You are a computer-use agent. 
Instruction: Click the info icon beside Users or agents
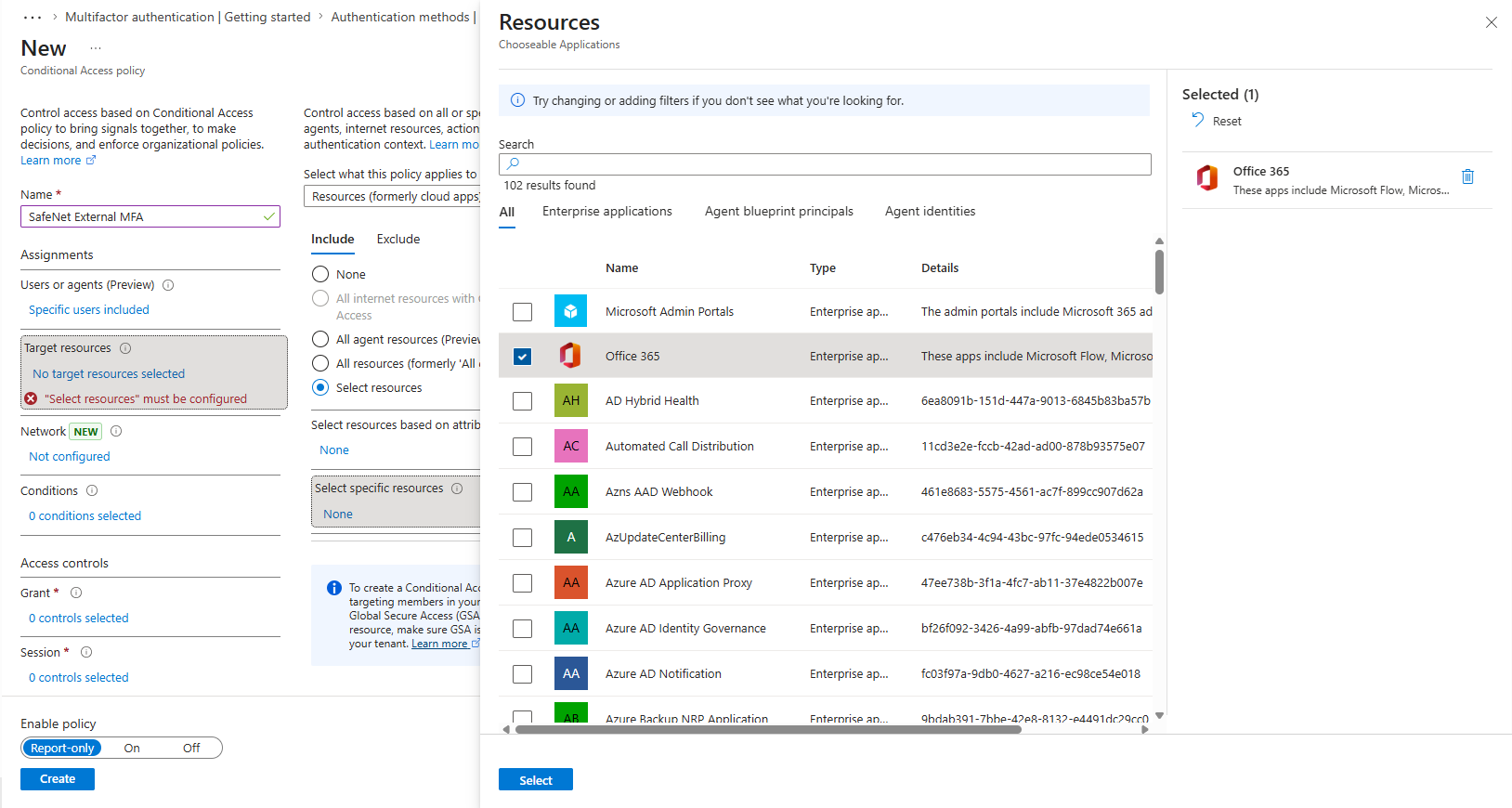click(168, 285)
